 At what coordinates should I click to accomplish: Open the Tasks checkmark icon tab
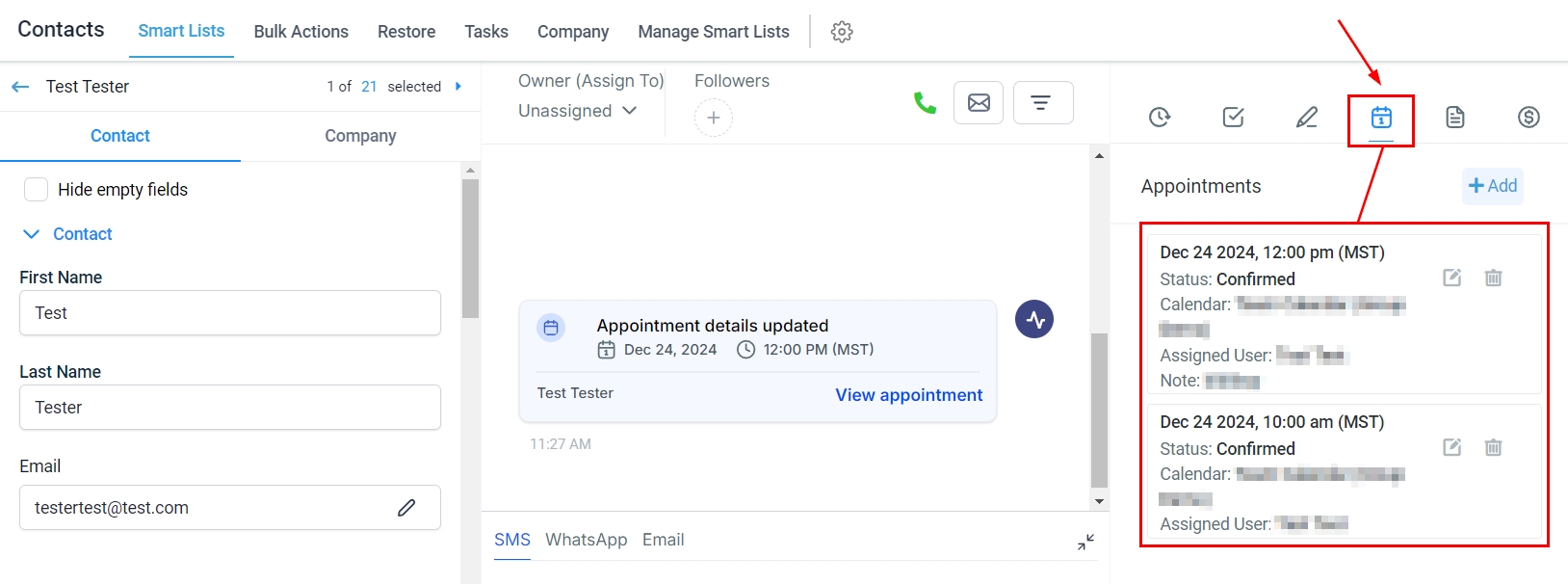click(x=1233, y=118)
